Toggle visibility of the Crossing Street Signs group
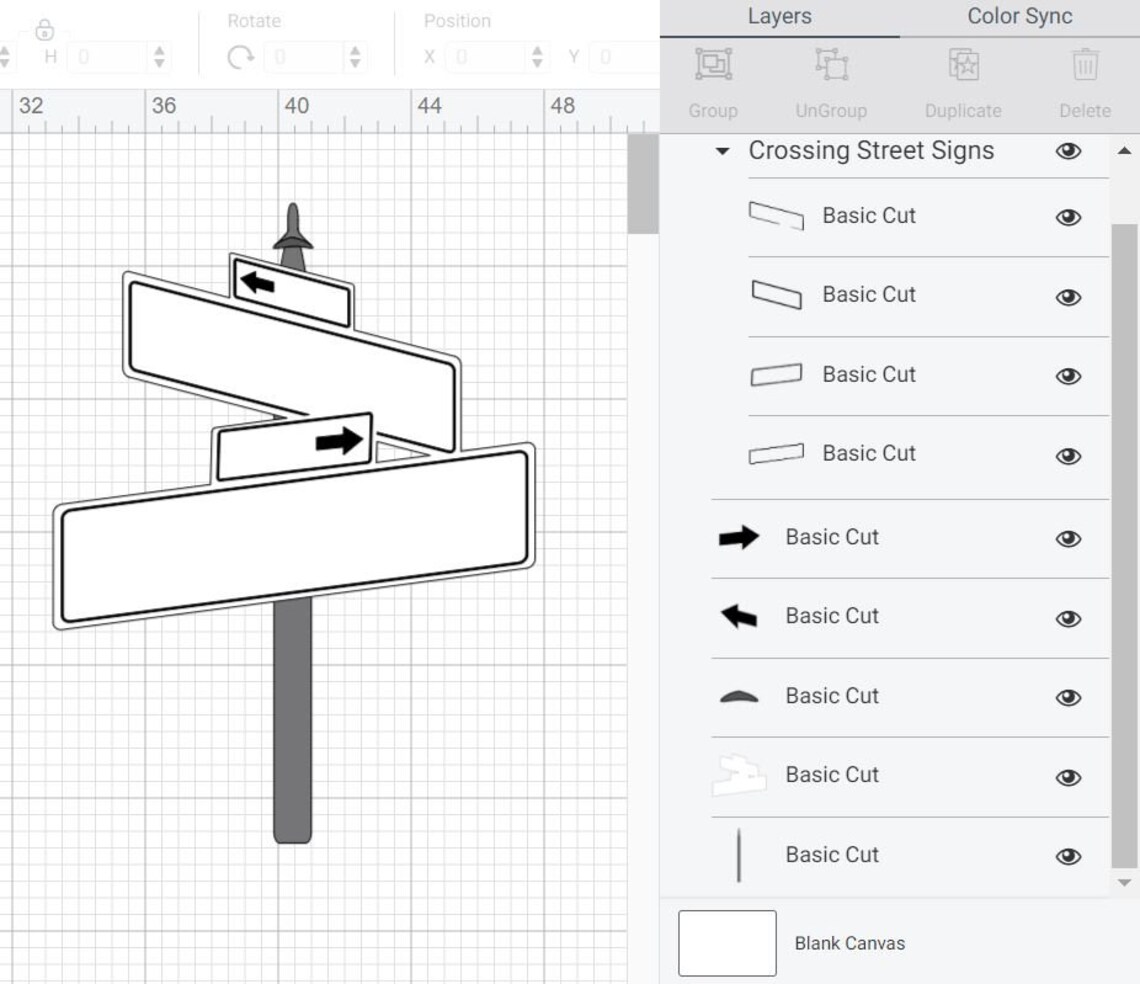This screenshot has width=1140, height=984. (1068, 151)
